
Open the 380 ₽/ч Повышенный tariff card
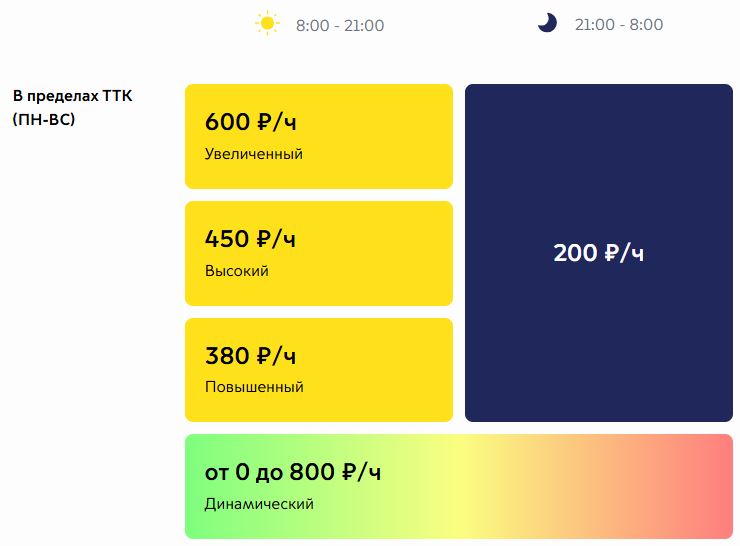(319, 370)
